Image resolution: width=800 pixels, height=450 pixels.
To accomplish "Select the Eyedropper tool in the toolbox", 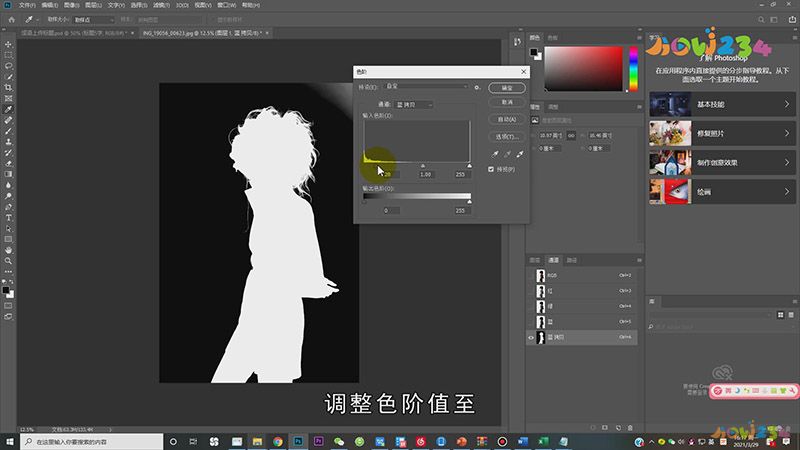I will [x=8, y=109].
